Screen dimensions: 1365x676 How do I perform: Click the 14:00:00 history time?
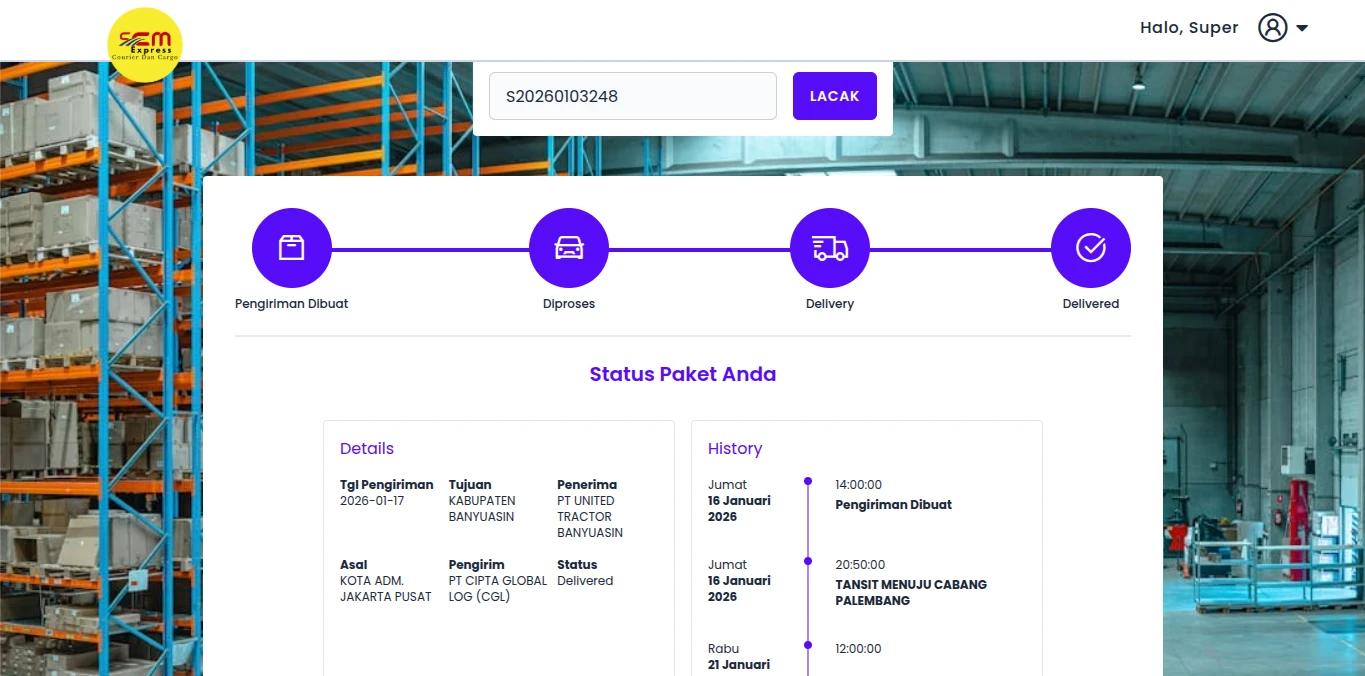tap(859, 485)
